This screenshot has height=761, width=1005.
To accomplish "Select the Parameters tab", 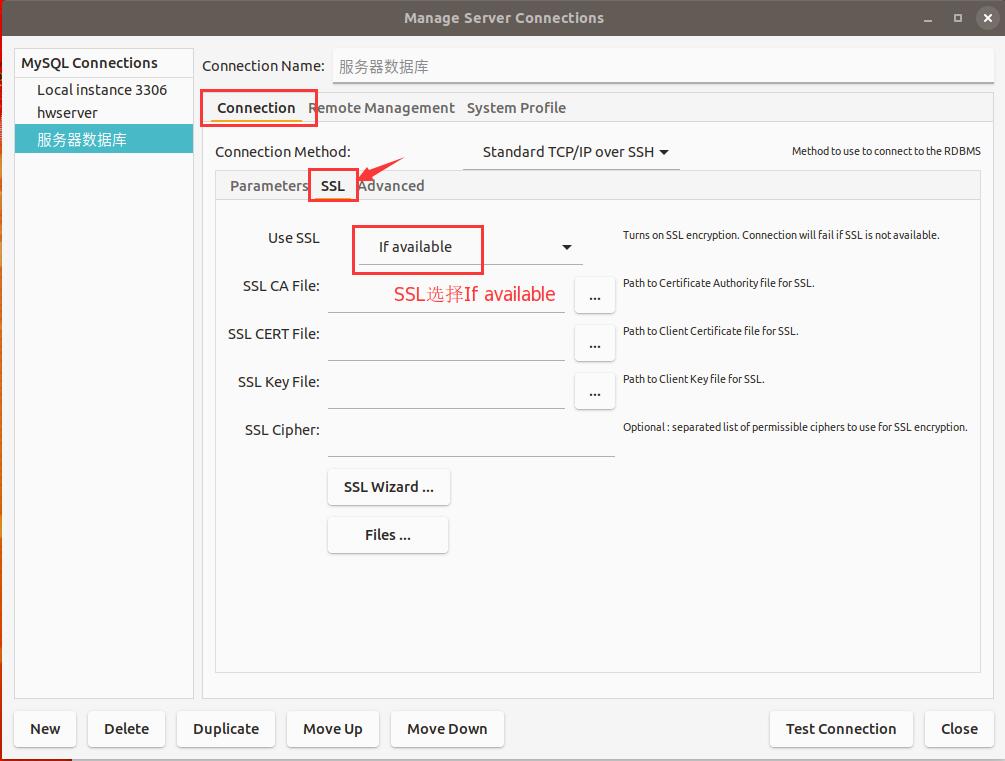I will coord(267,185).
